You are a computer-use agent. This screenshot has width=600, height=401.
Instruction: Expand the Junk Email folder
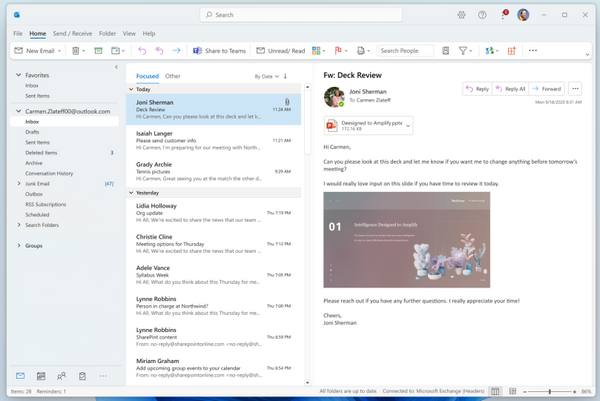19,184
